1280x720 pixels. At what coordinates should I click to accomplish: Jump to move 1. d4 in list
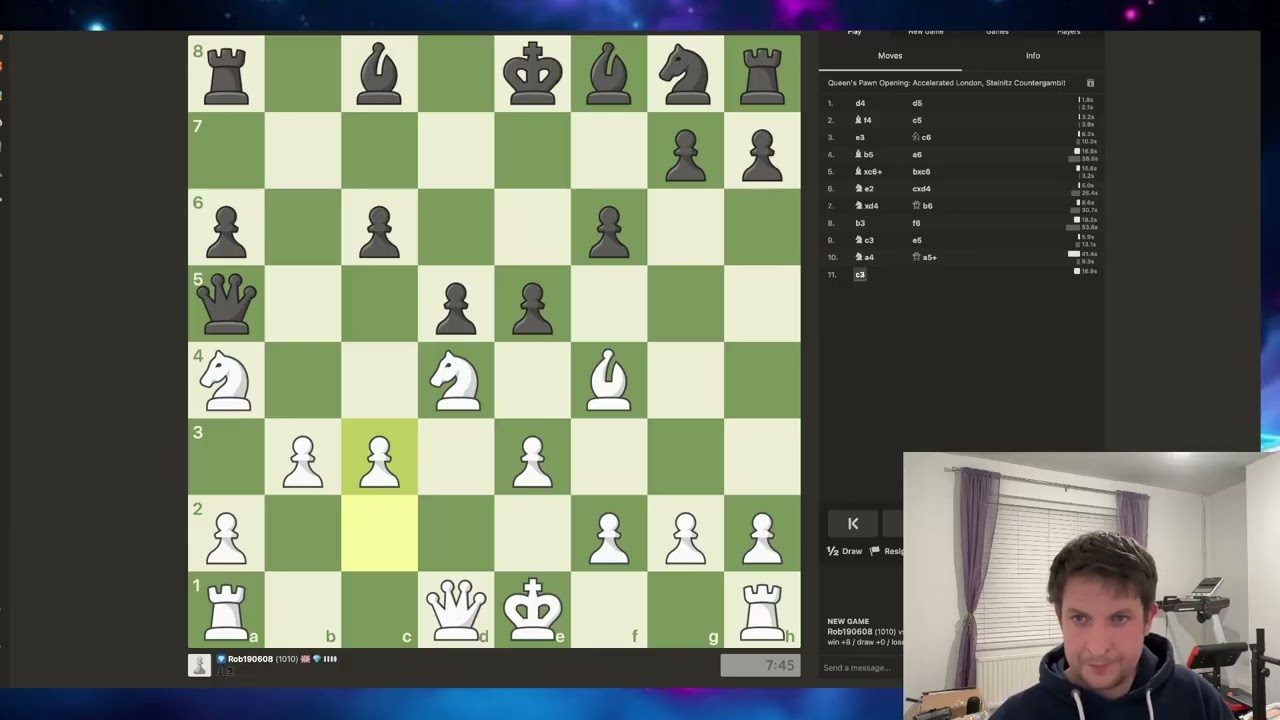[x=860, y=103]
